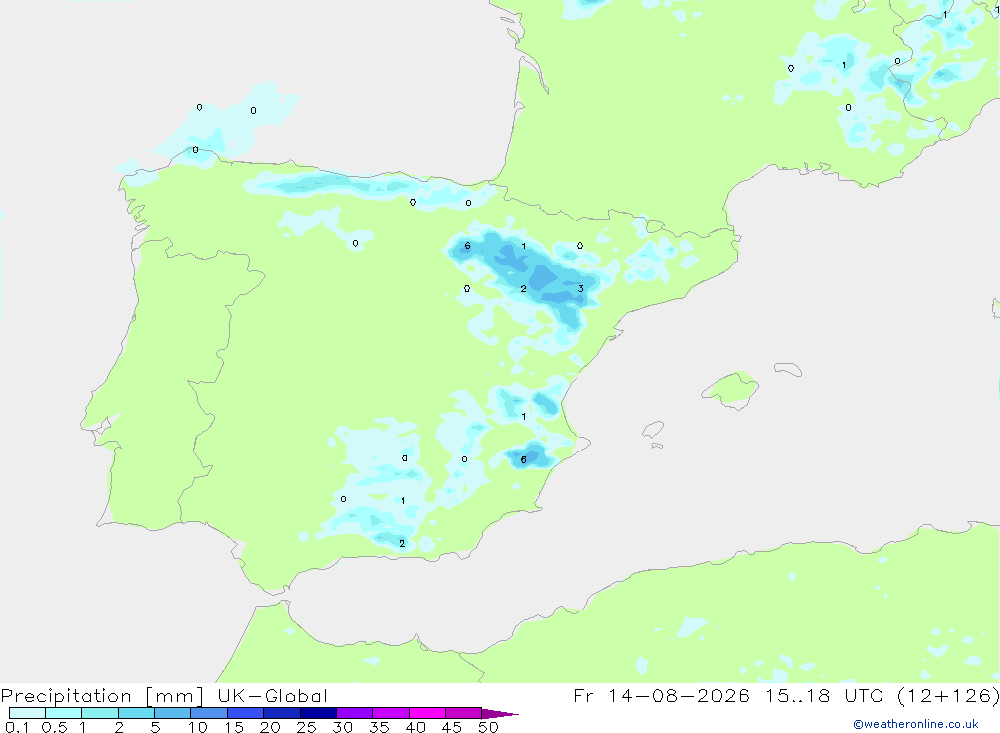Image resolution: width=1000 pixels, height=733 pixels.
Task: Click the 'Precipitation [mm]' title text
Action: click(103, 696)
